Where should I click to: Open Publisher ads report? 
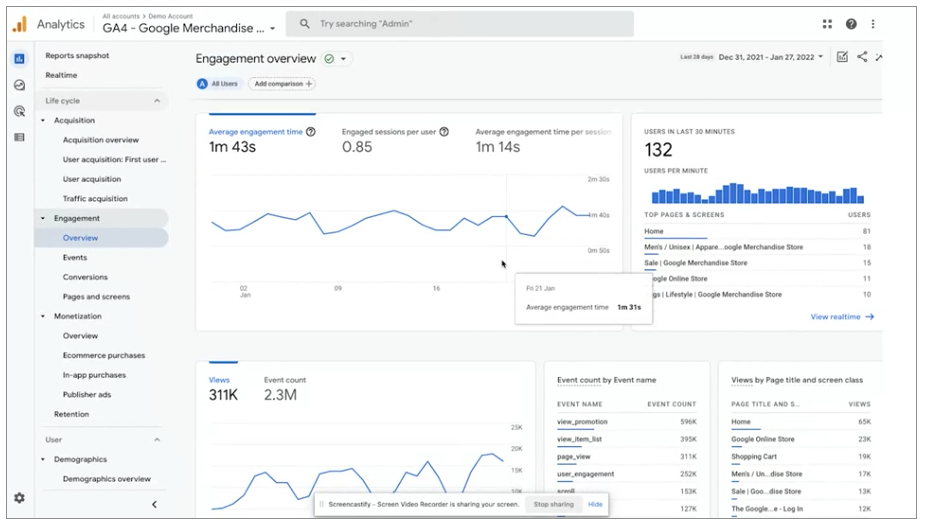[87, 395]
